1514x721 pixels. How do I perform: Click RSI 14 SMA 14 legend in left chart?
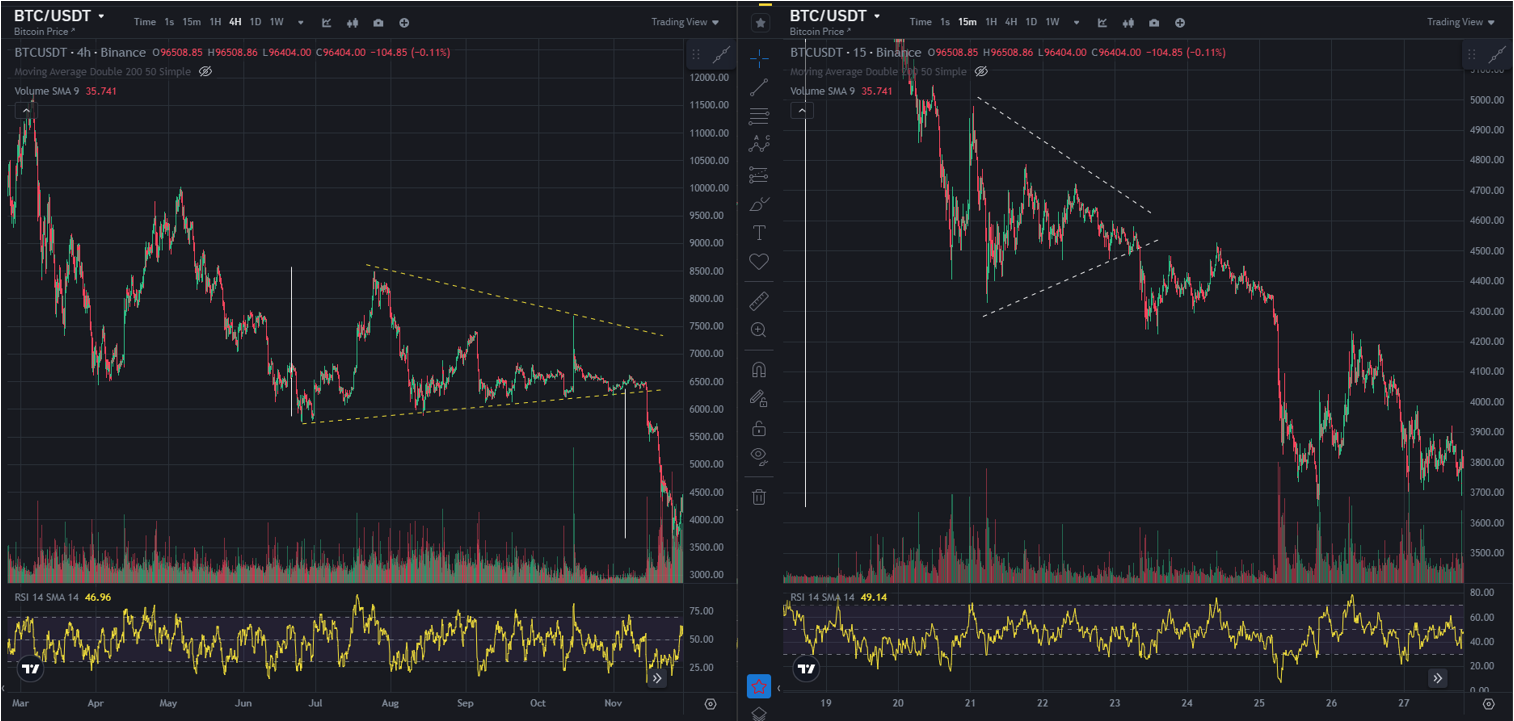tap(46, 597)
